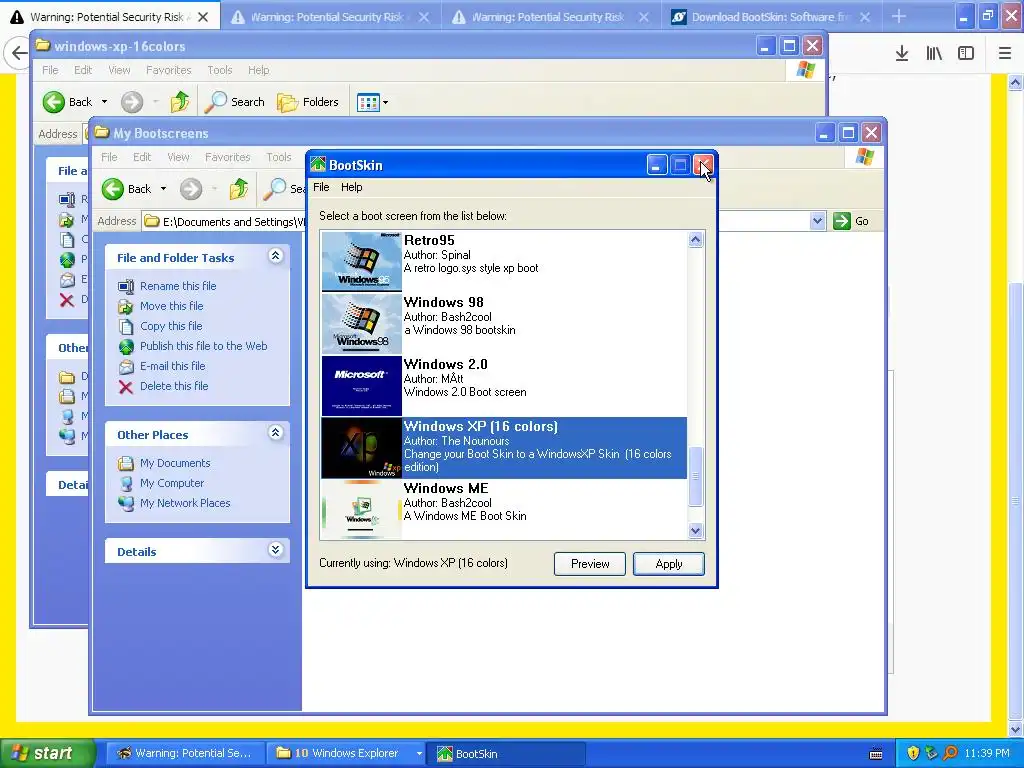Screen dimensions: 1024x768
Task: Open the BootSkin Help menu
Action: tap(351, 187)
